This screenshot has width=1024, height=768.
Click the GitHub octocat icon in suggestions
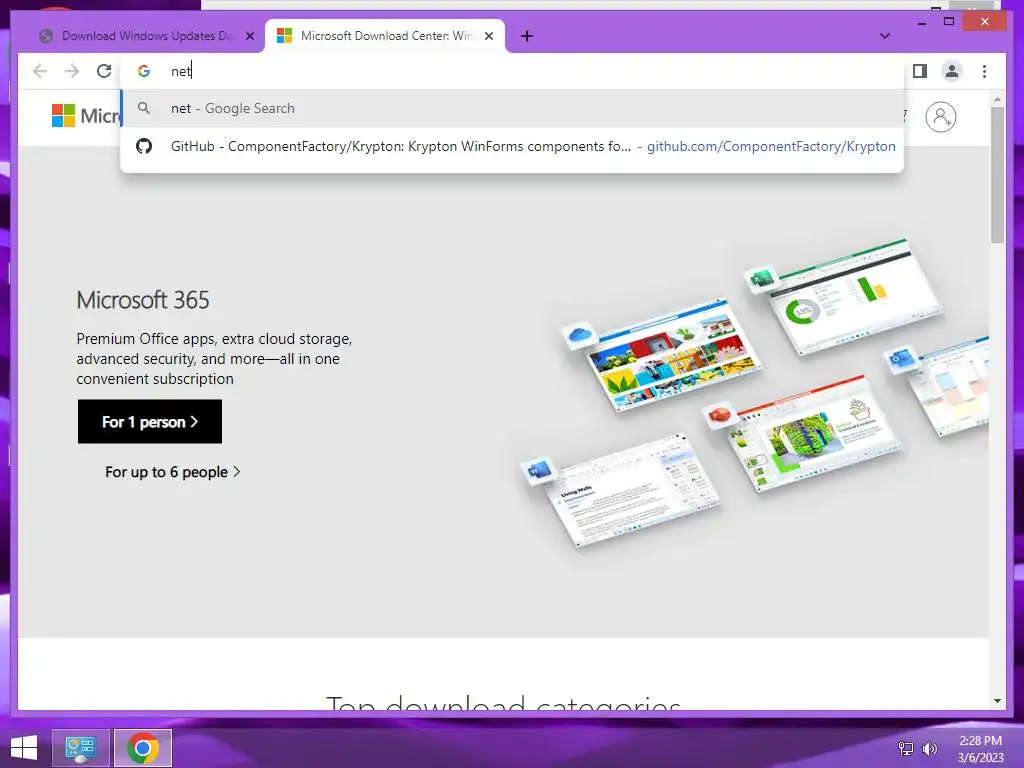(144, 146)
